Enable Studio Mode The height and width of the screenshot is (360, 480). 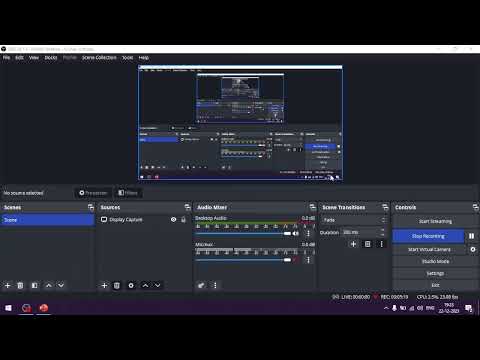tap(435, 261)
